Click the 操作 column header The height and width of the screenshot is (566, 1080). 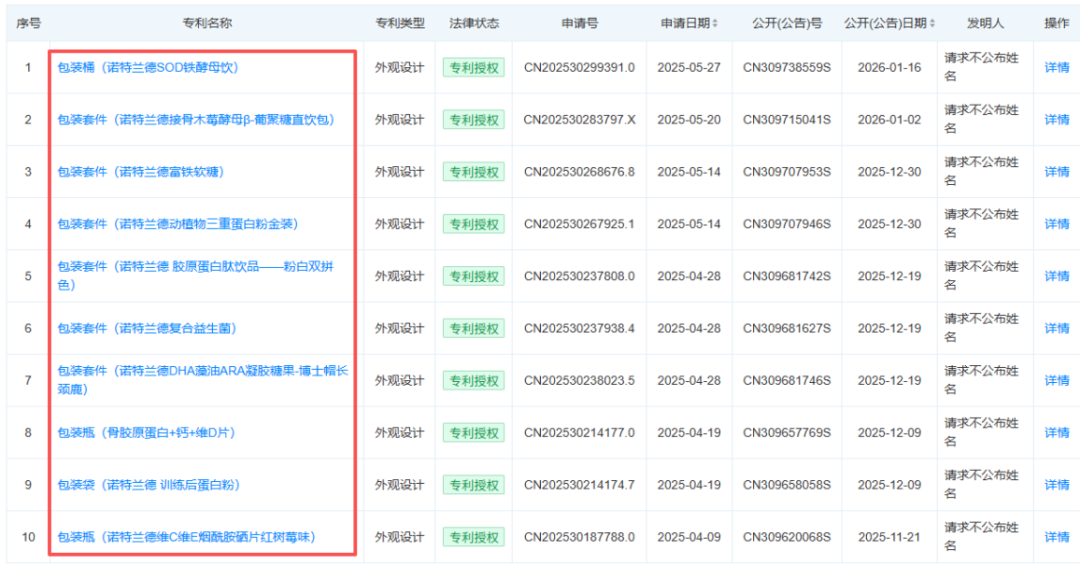(x=1057, y=23)
